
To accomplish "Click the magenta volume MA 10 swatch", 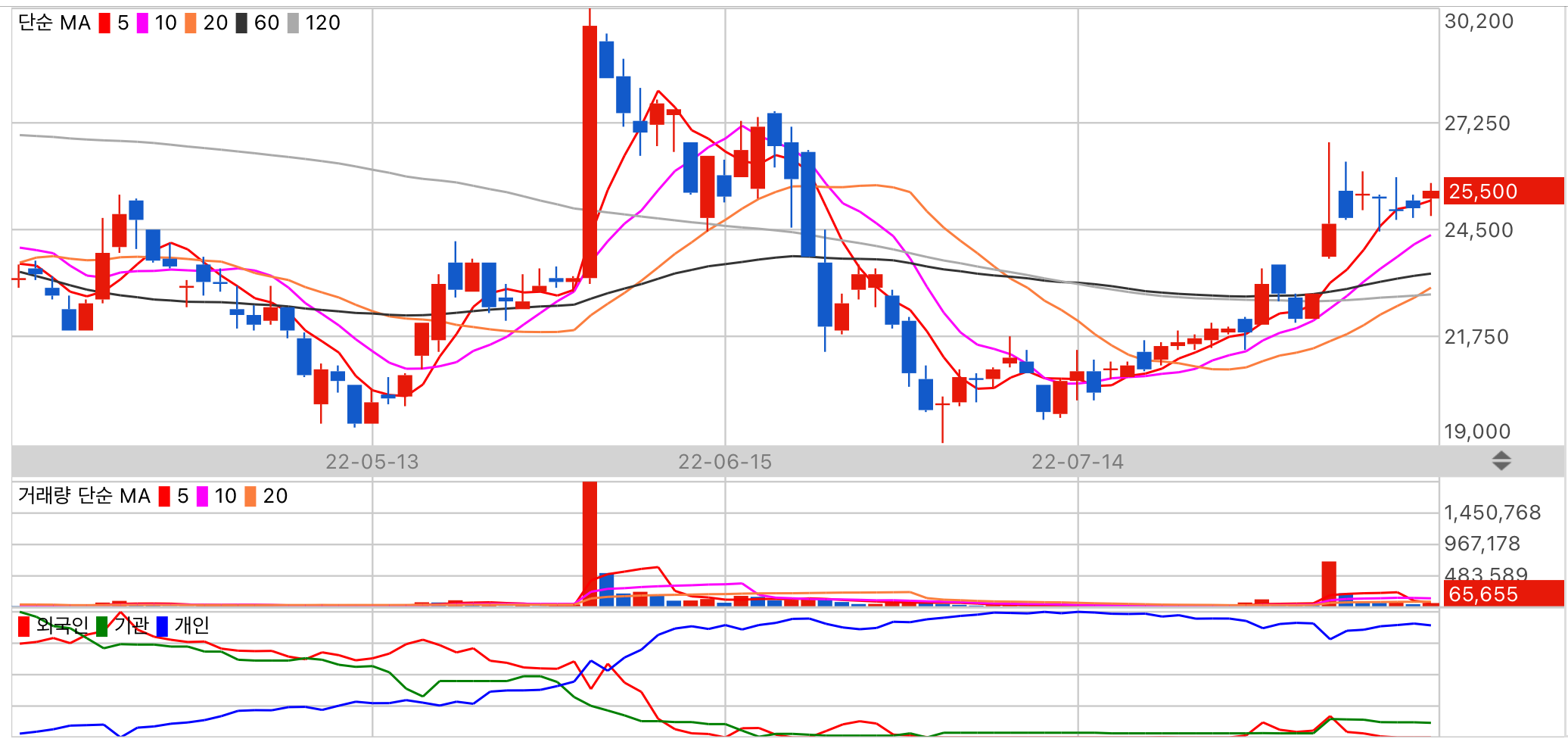I will click(x=202, y=496).
